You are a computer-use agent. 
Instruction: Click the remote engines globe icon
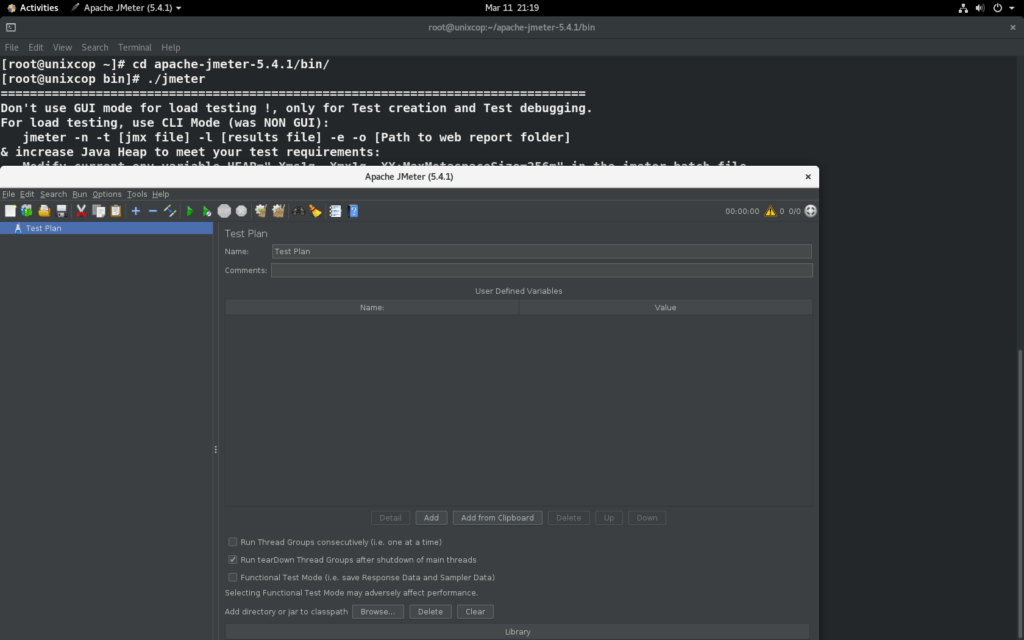click(x=810, y=211)
